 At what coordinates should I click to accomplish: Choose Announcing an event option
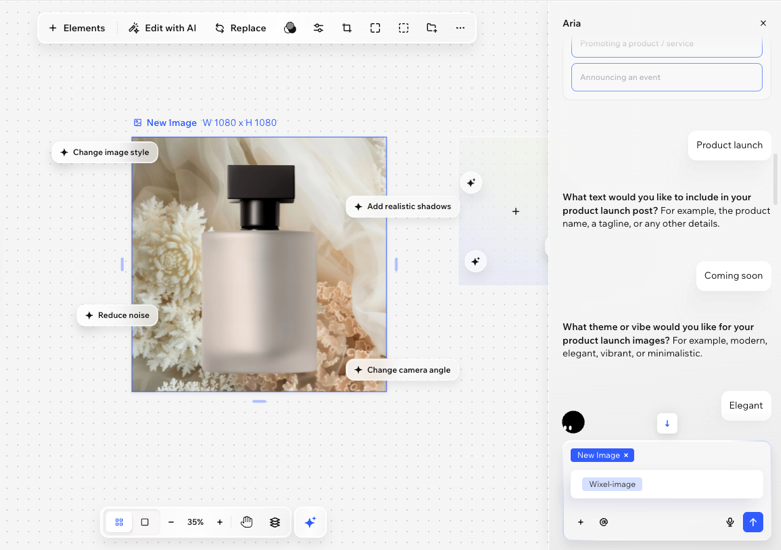(x=666, y=77)
